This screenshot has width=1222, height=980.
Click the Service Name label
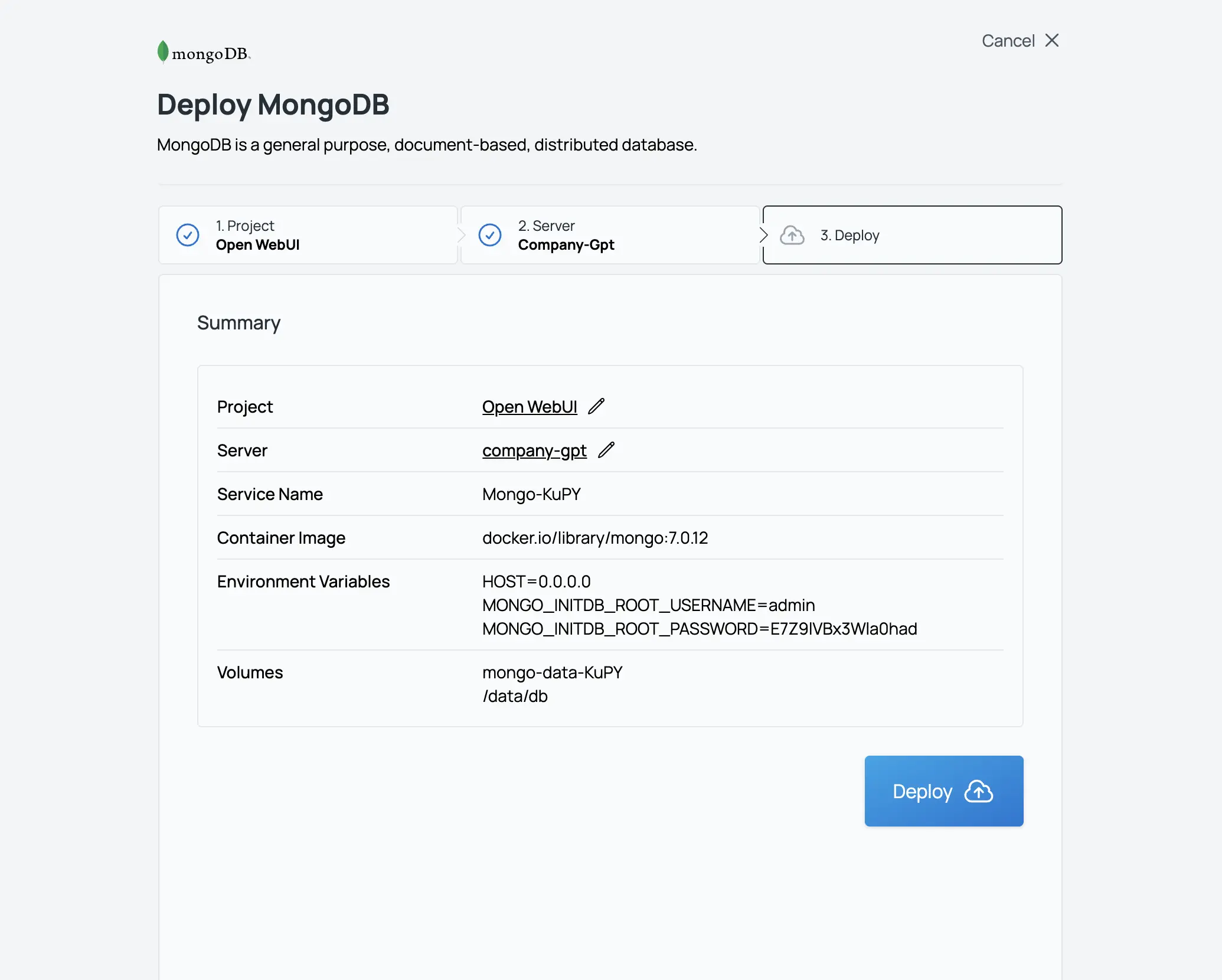pyautogui.click(x=270, y=494)
